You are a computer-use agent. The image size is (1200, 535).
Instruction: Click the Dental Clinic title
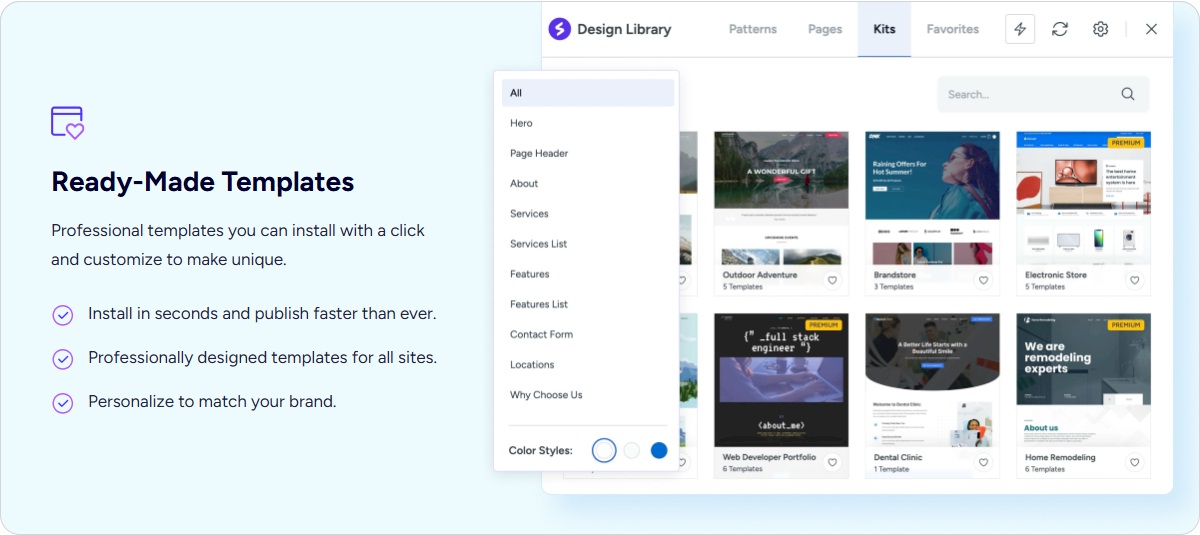pos(898,457)
